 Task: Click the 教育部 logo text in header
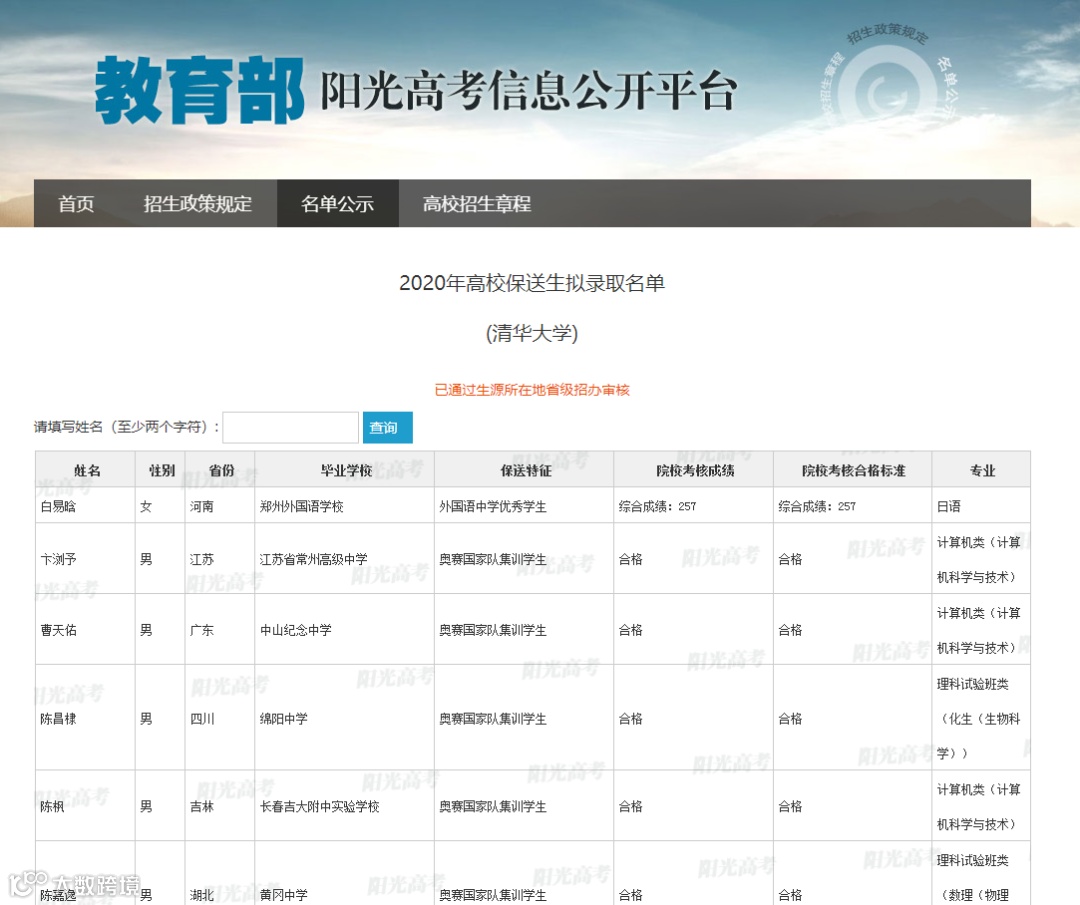200,90
